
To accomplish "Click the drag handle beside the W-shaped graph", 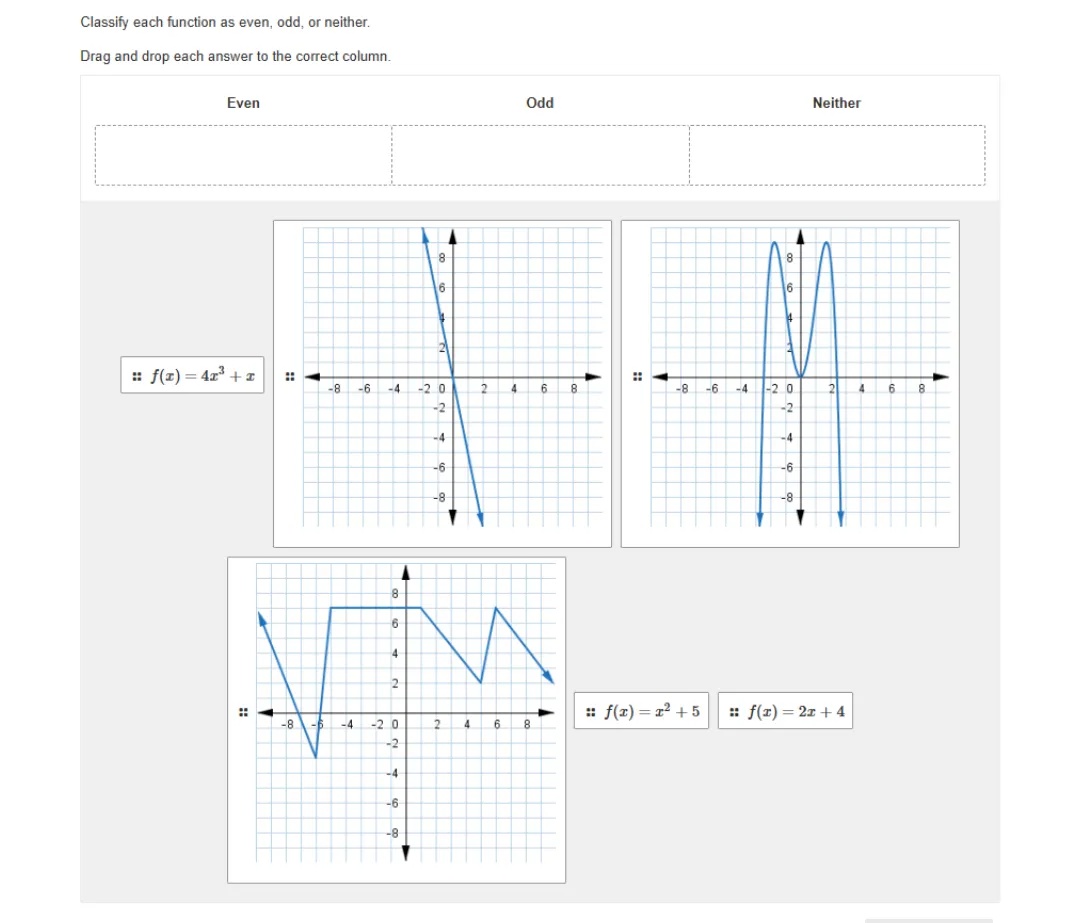I will coord(637,376).
